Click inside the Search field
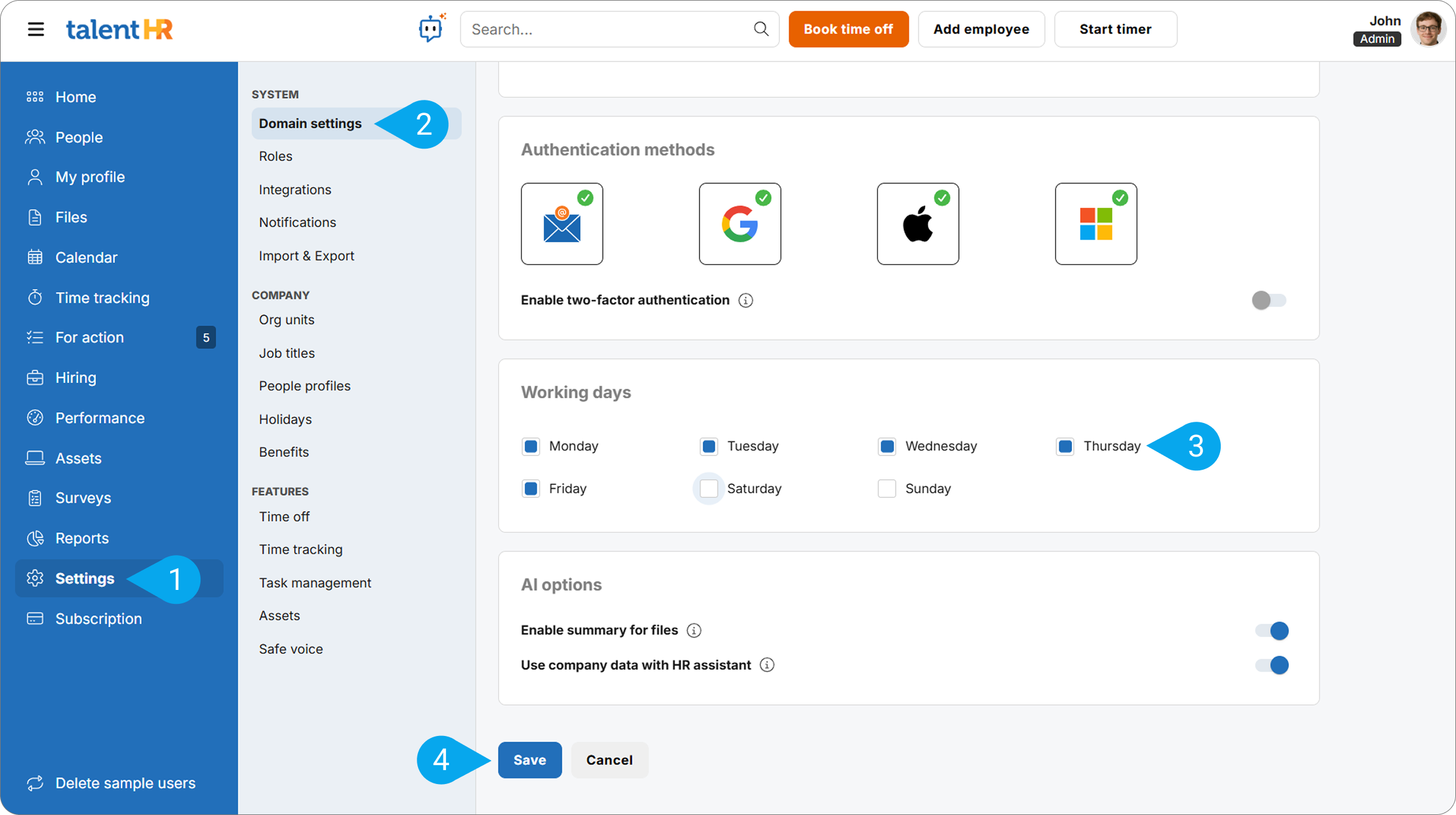The width and height of the screenshot is (1456, 815). point(607,29)
